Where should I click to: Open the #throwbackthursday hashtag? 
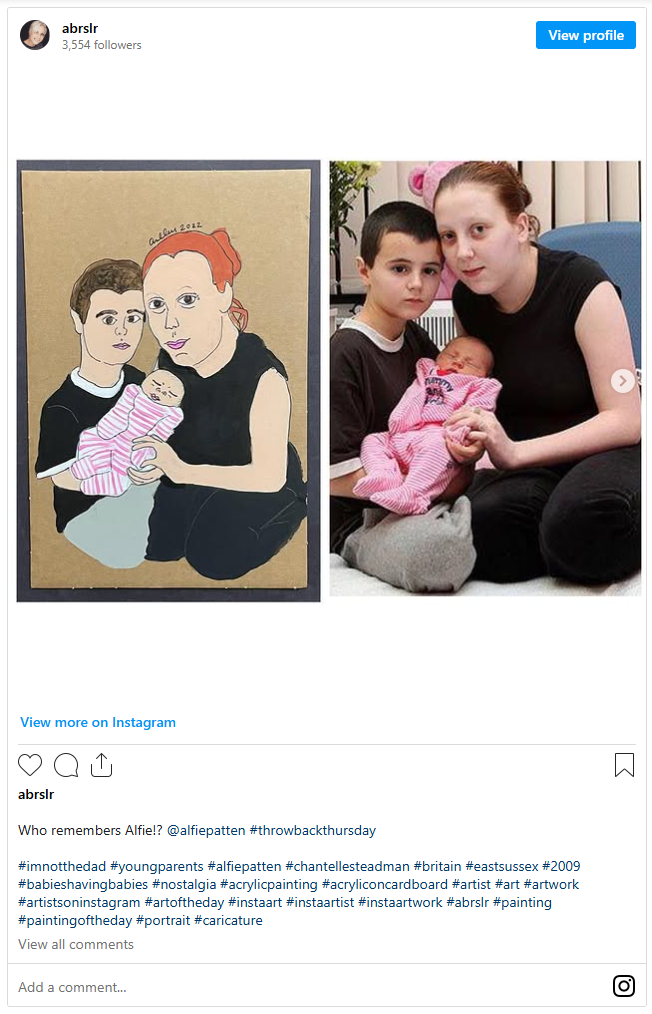pos(312,830)
